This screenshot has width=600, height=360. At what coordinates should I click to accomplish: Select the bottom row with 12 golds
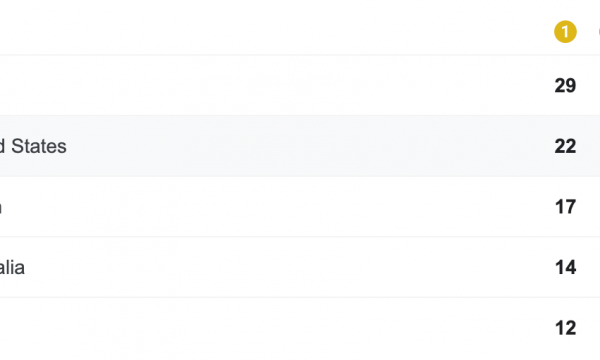tap(300, 329)
